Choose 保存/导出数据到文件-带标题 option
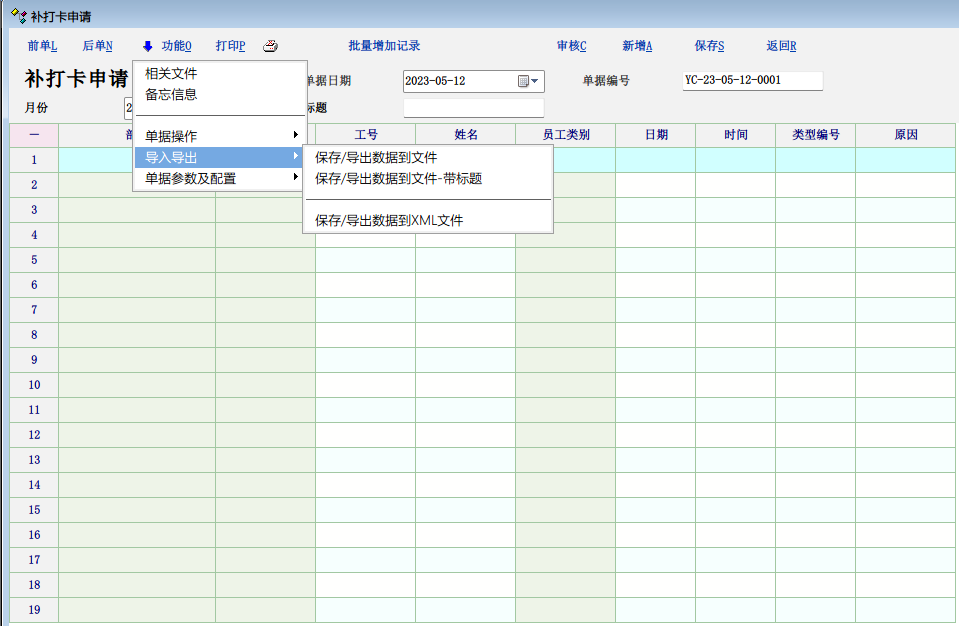Viewport: 959px width, 626px height. (x=398, y=179)
